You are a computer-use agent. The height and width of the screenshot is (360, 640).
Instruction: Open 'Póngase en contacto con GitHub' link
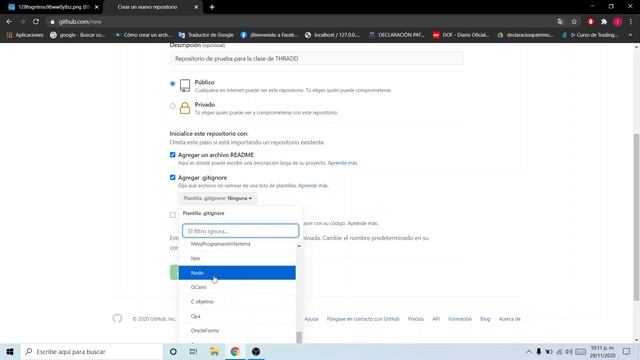(363, 319)
